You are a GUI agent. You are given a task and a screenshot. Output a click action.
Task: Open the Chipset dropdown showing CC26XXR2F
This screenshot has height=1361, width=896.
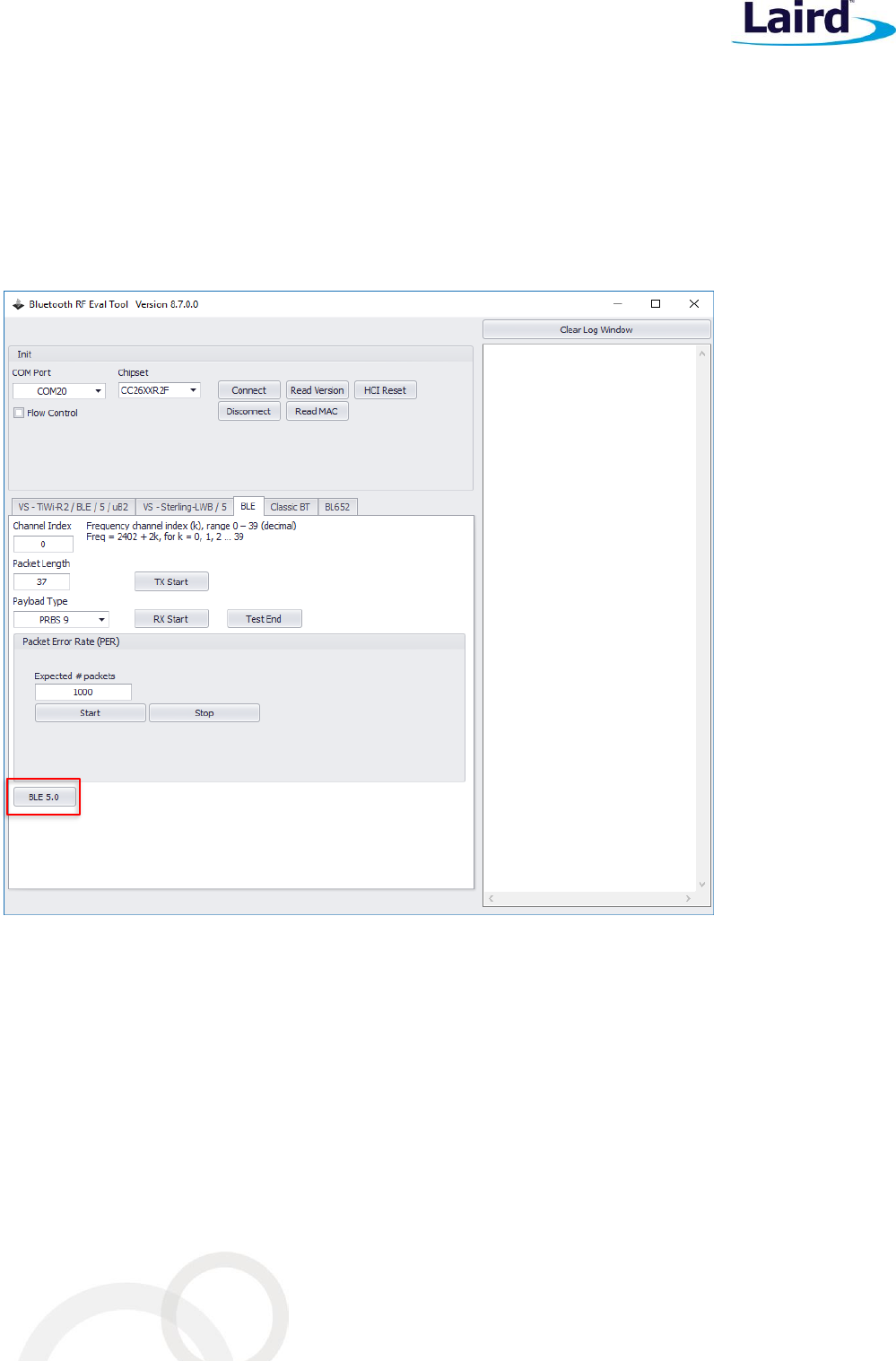pyautogui.click(x=159, y=390)
